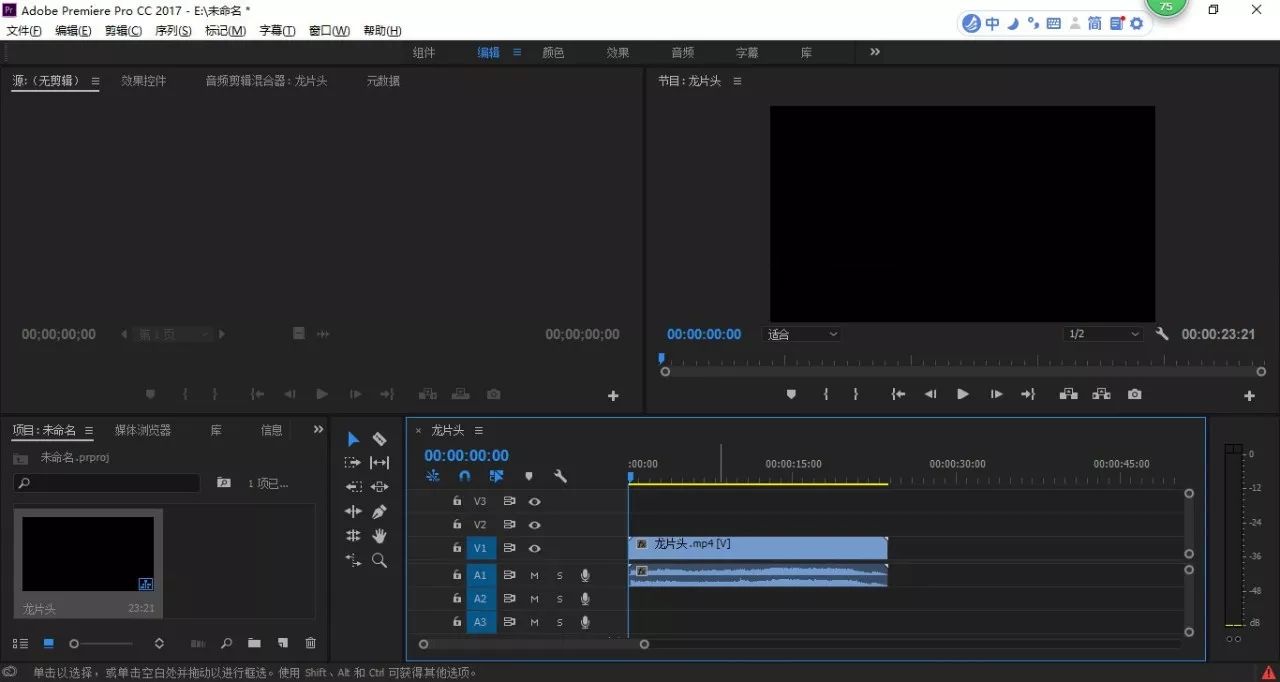Select the Track Select Backward tool

click(x=353, y=487)
